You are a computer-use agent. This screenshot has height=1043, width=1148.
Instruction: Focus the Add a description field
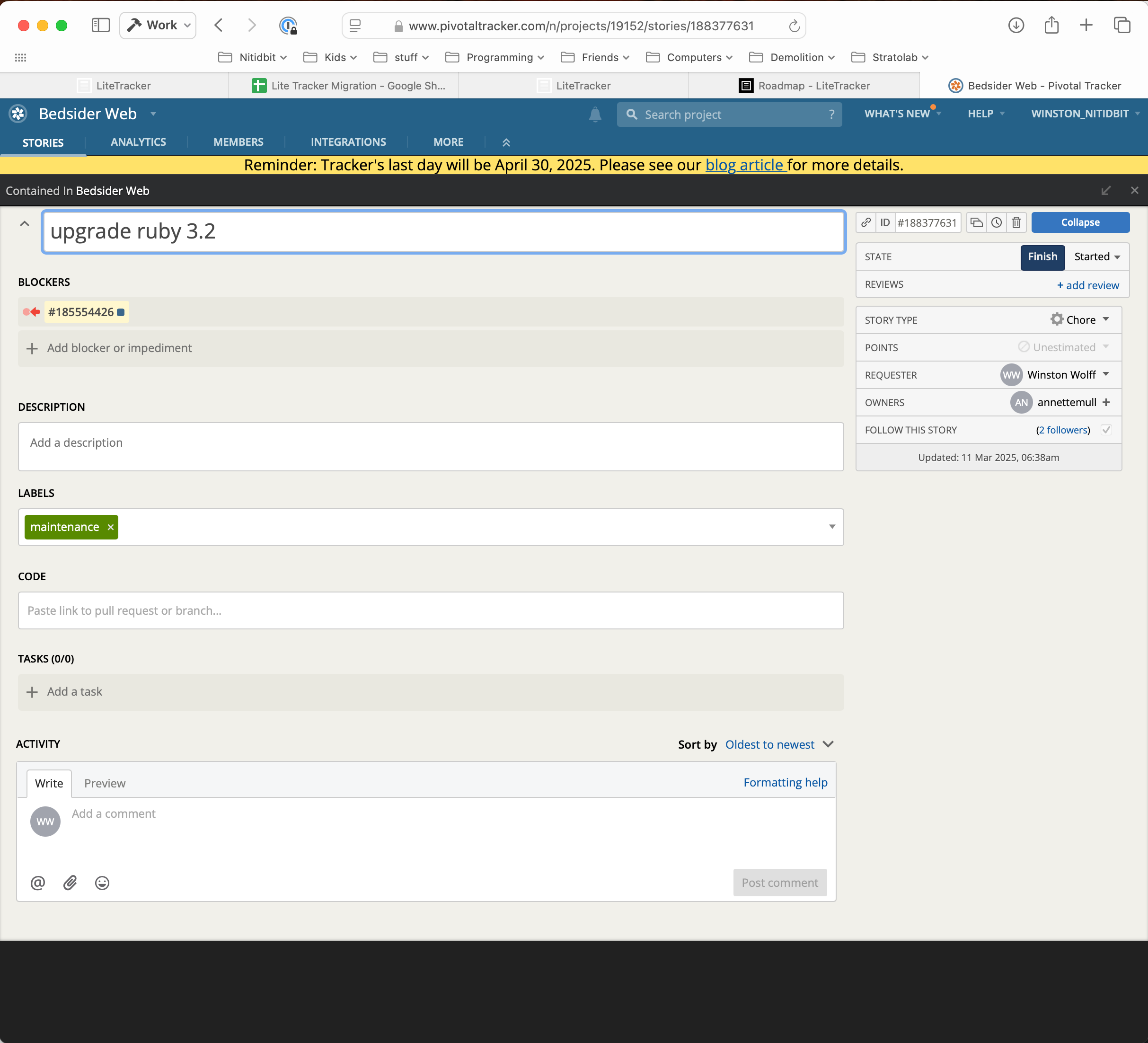(431, 446)
